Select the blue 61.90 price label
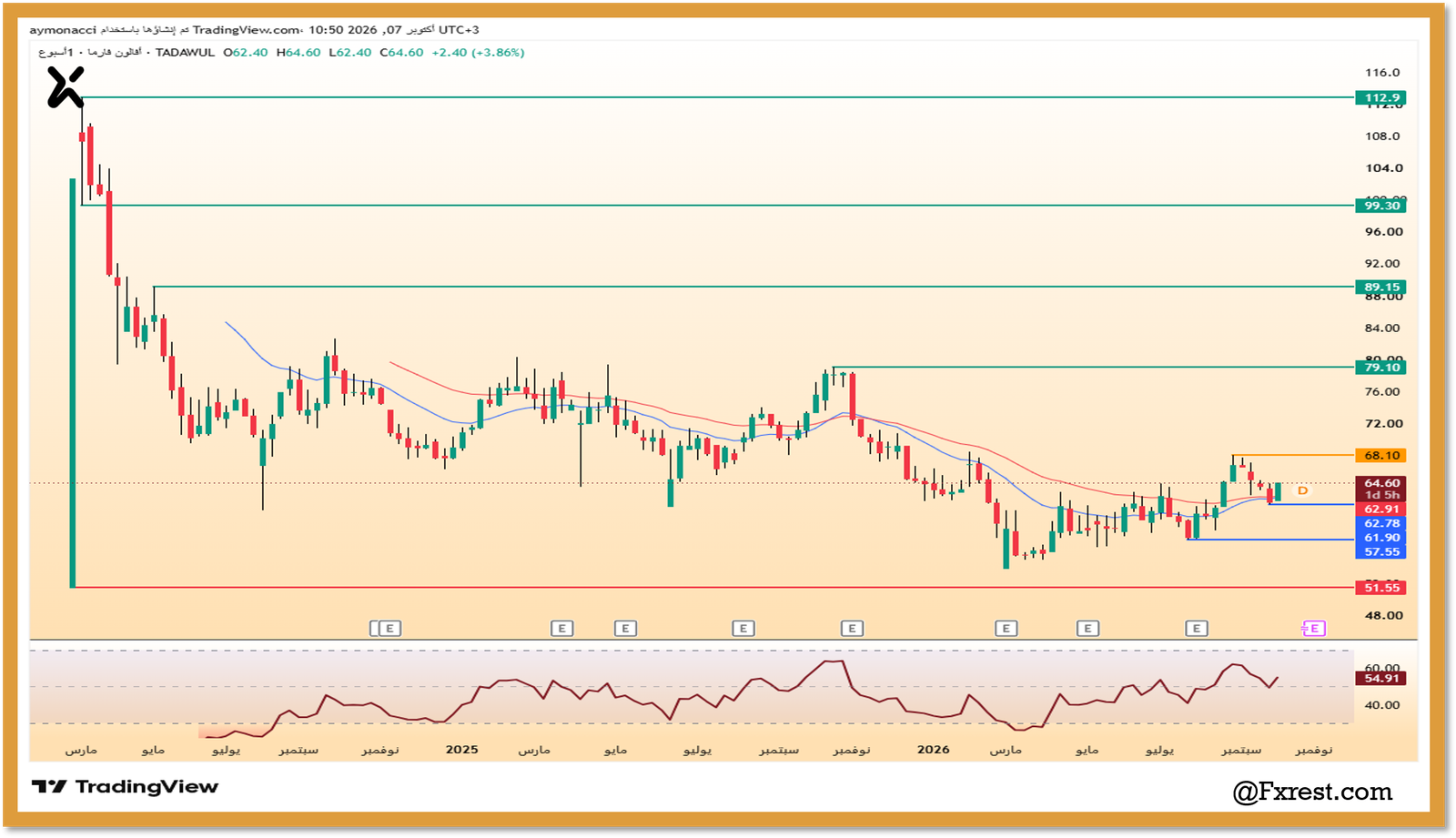 point(1380,539)
